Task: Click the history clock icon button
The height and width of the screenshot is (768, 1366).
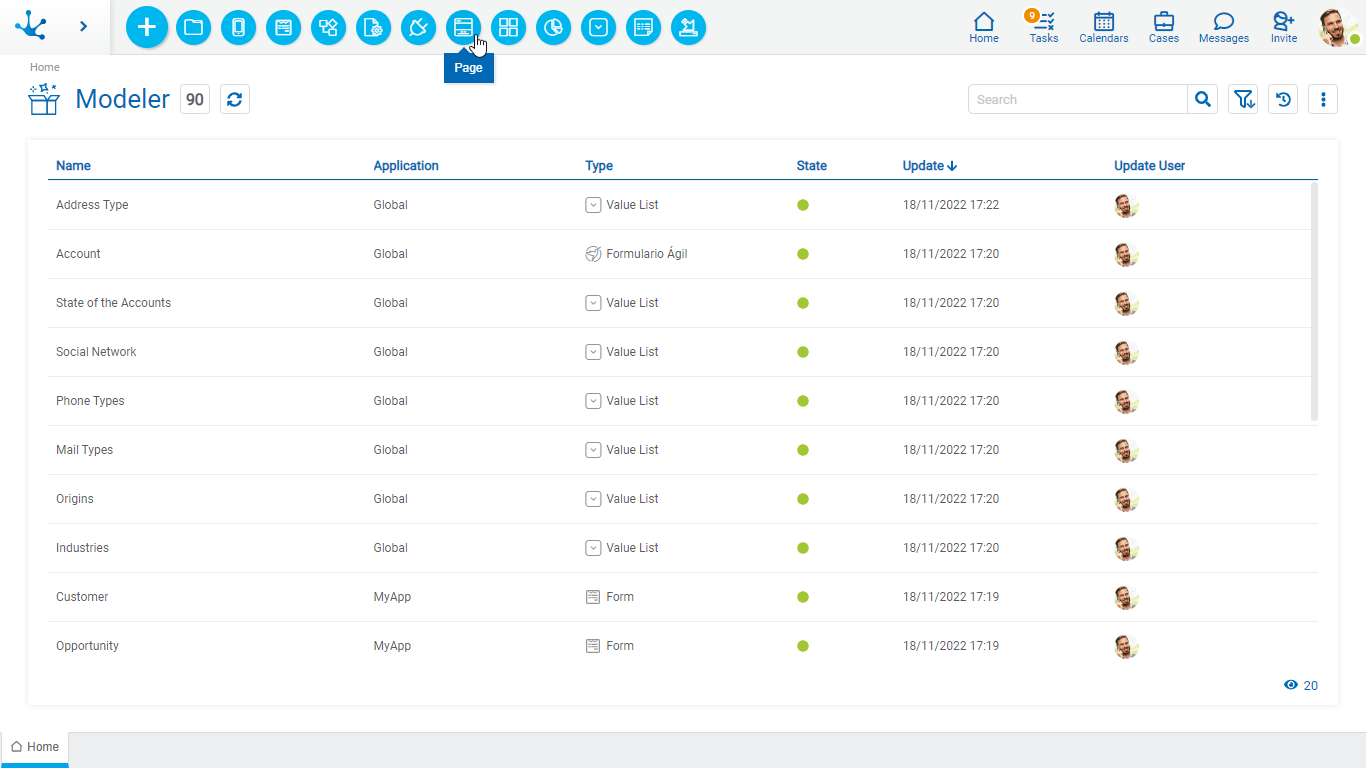Action: 1283,99
